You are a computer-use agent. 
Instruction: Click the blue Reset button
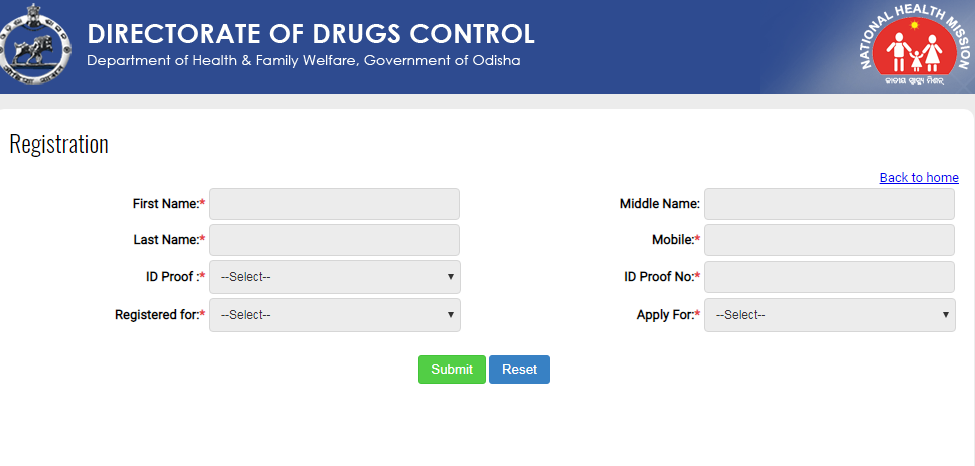pyautogui.click(x=519, y=370)
